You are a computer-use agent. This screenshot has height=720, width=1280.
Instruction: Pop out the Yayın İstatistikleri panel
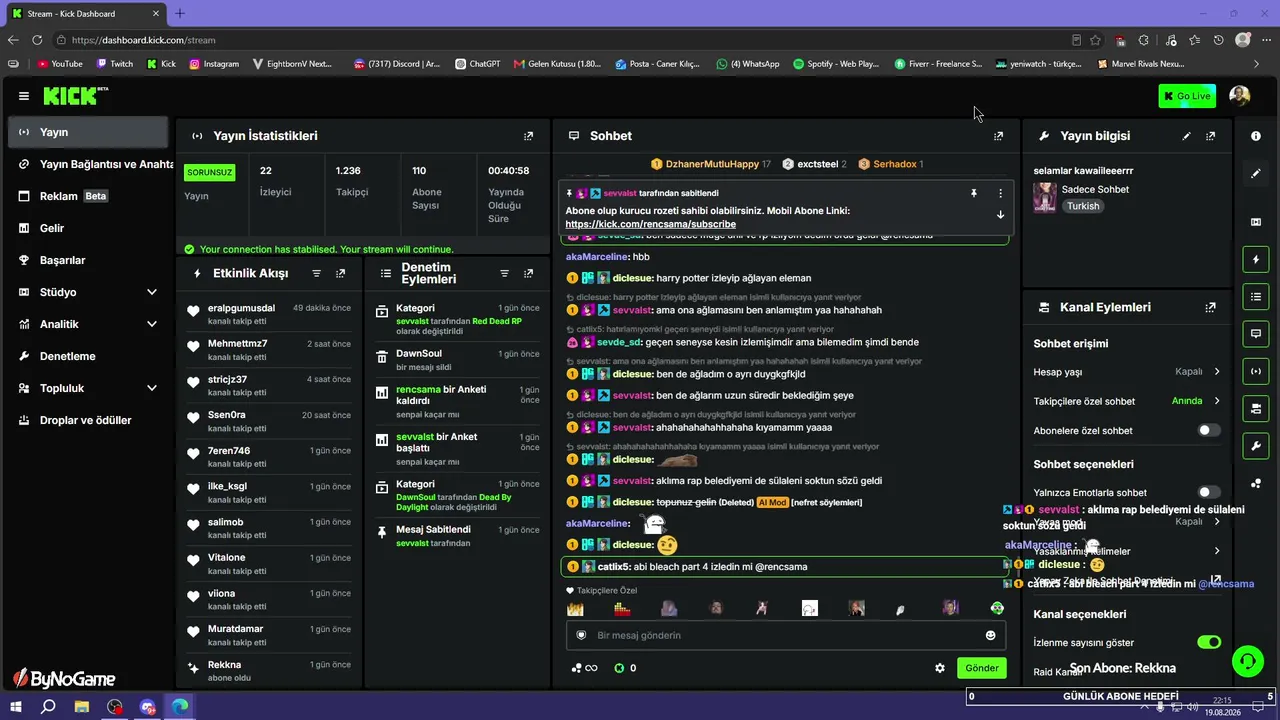point(528,136)
